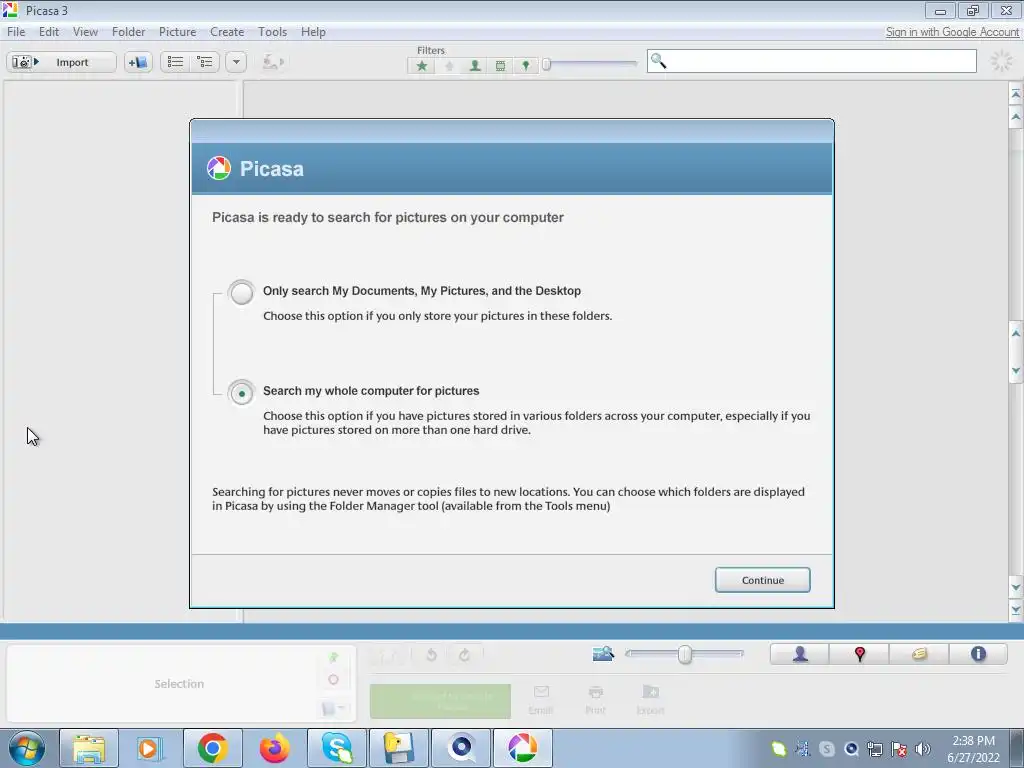Click the green upload button in tray

tap(440, 701)
